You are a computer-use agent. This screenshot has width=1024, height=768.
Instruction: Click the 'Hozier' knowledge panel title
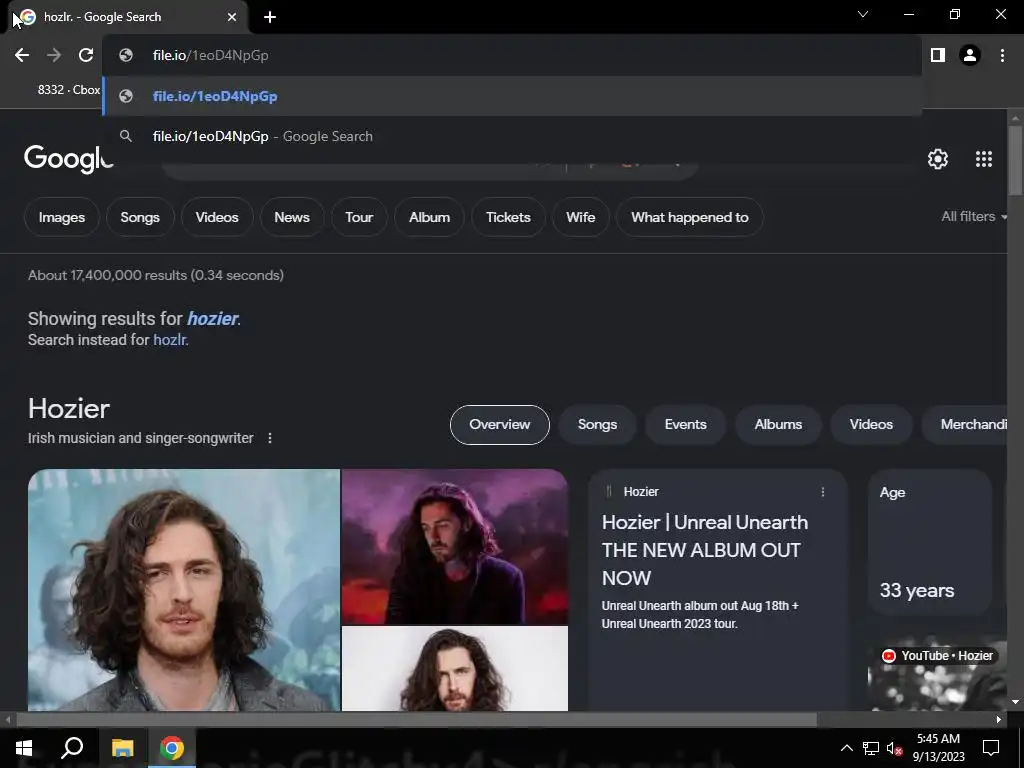click(69, 409)
